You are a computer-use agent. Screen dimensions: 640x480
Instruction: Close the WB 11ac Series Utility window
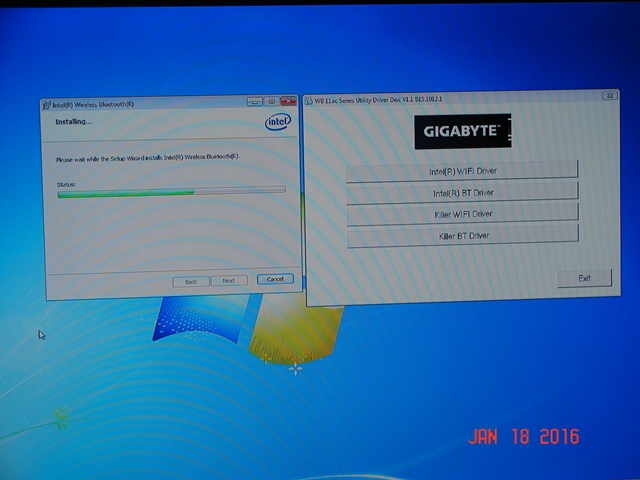point(610,95)
